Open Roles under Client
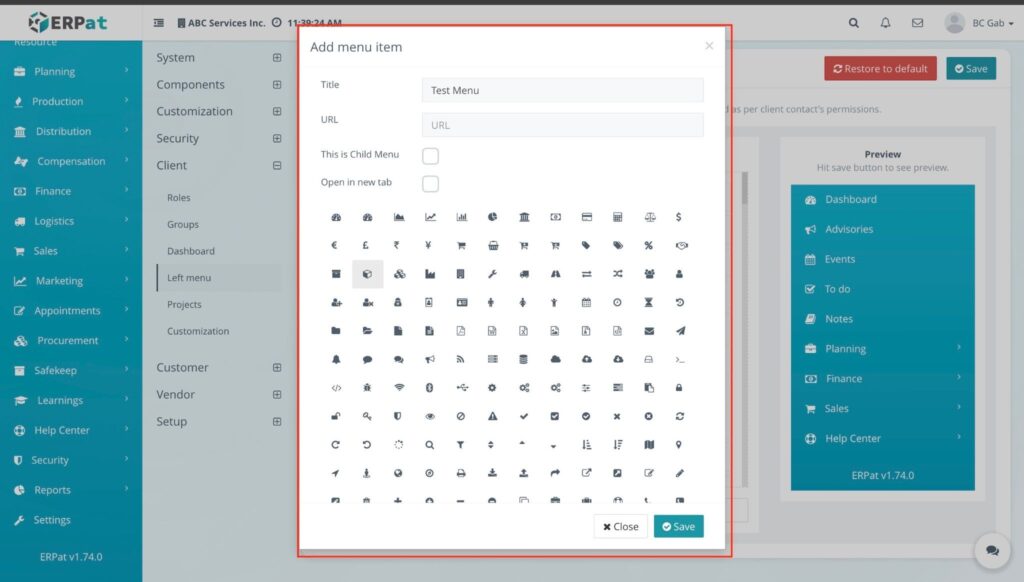This screenshot has height=582, width=1024. 178,197
